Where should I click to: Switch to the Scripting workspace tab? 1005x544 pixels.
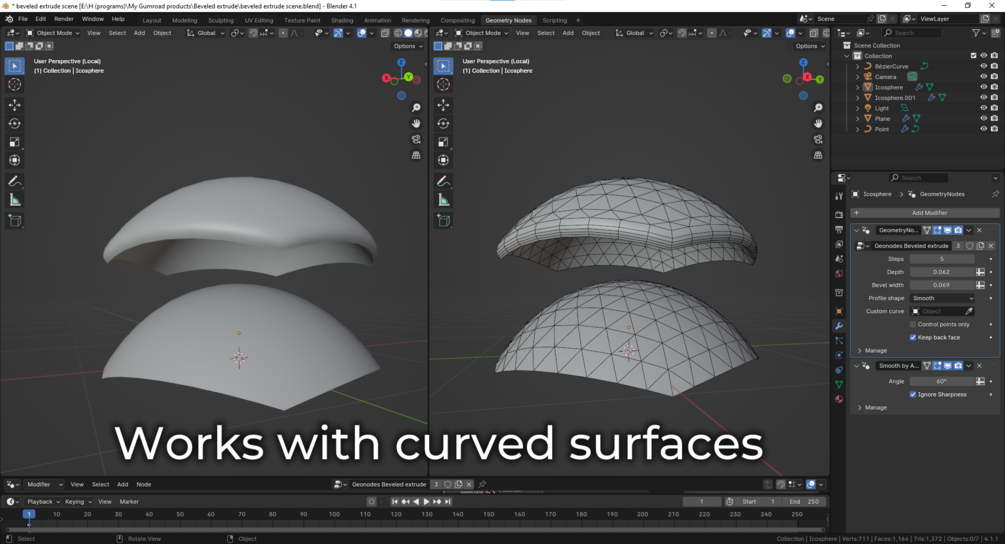point(554,21)
